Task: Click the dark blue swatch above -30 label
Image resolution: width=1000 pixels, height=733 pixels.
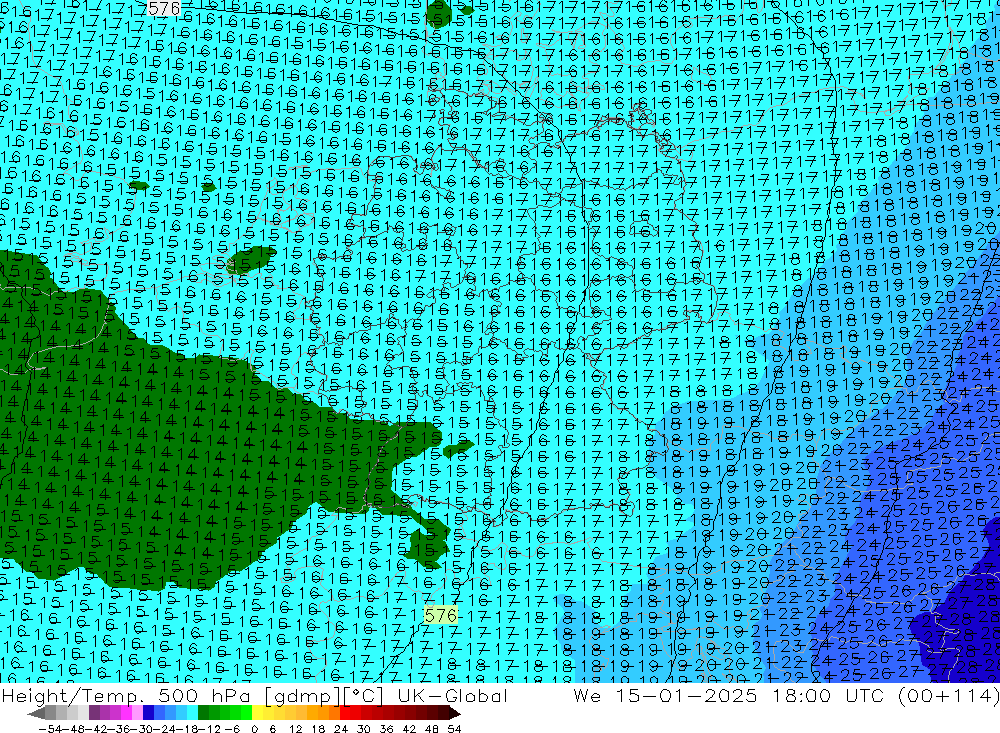Action: (149, 713)
